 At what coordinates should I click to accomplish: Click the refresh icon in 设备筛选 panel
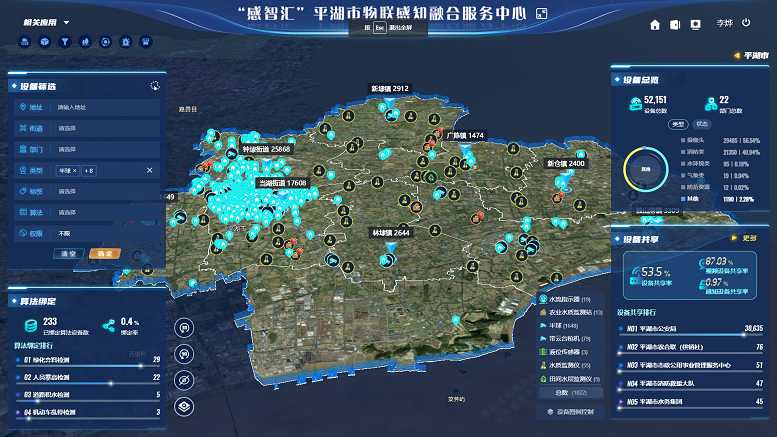[x=154, y=86]
